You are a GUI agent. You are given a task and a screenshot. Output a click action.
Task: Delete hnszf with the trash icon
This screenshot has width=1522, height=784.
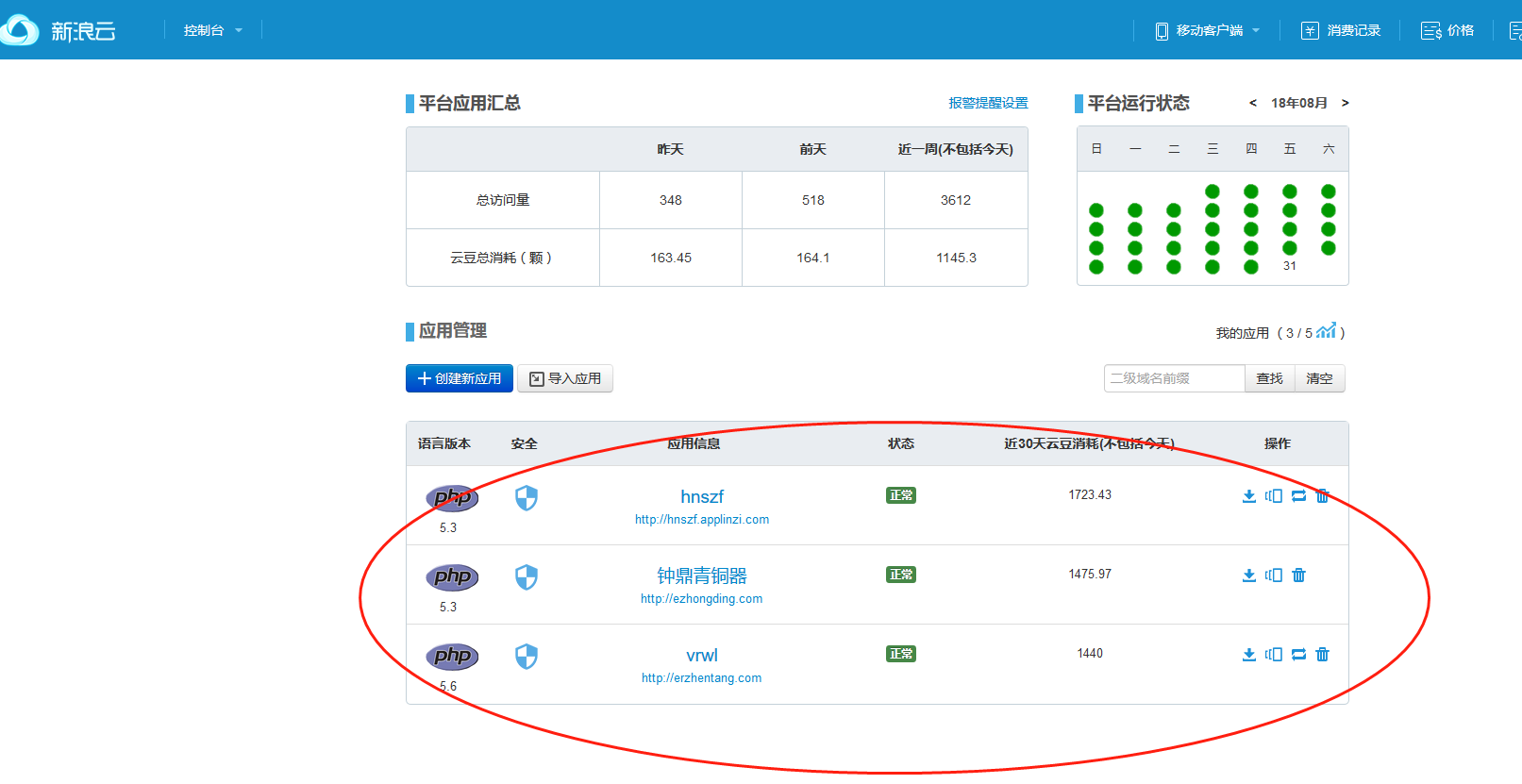1323,496
